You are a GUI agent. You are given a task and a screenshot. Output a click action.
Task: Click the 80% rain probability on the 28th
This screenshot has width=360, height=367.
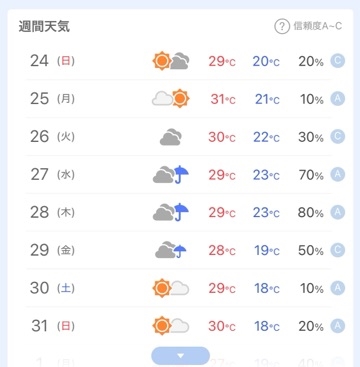pos(311,213)
